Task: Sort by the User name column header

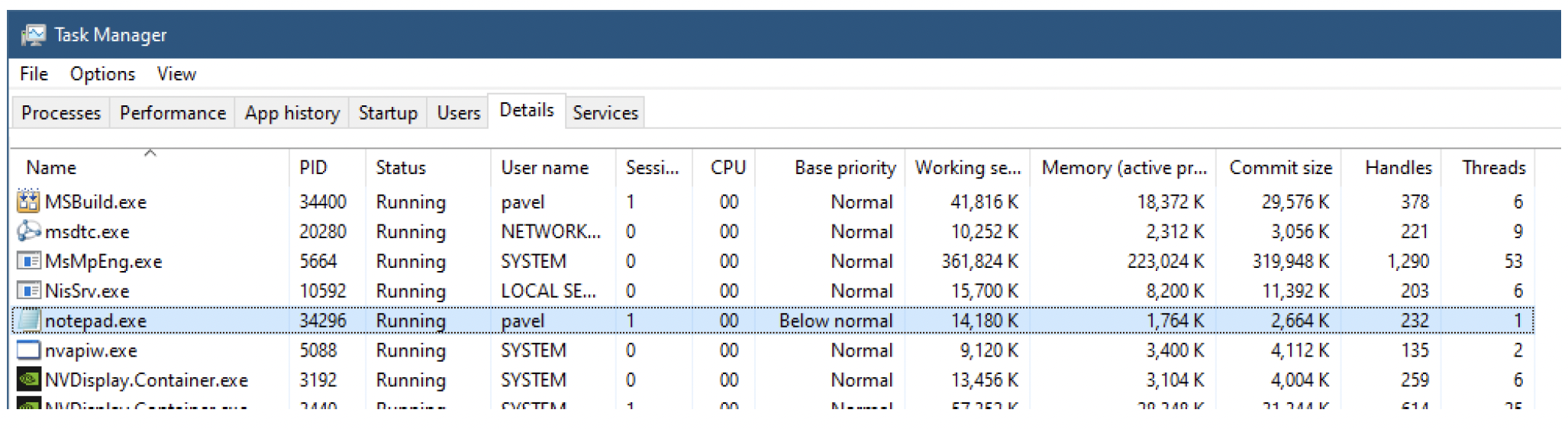Action: (x=553, y=167)
